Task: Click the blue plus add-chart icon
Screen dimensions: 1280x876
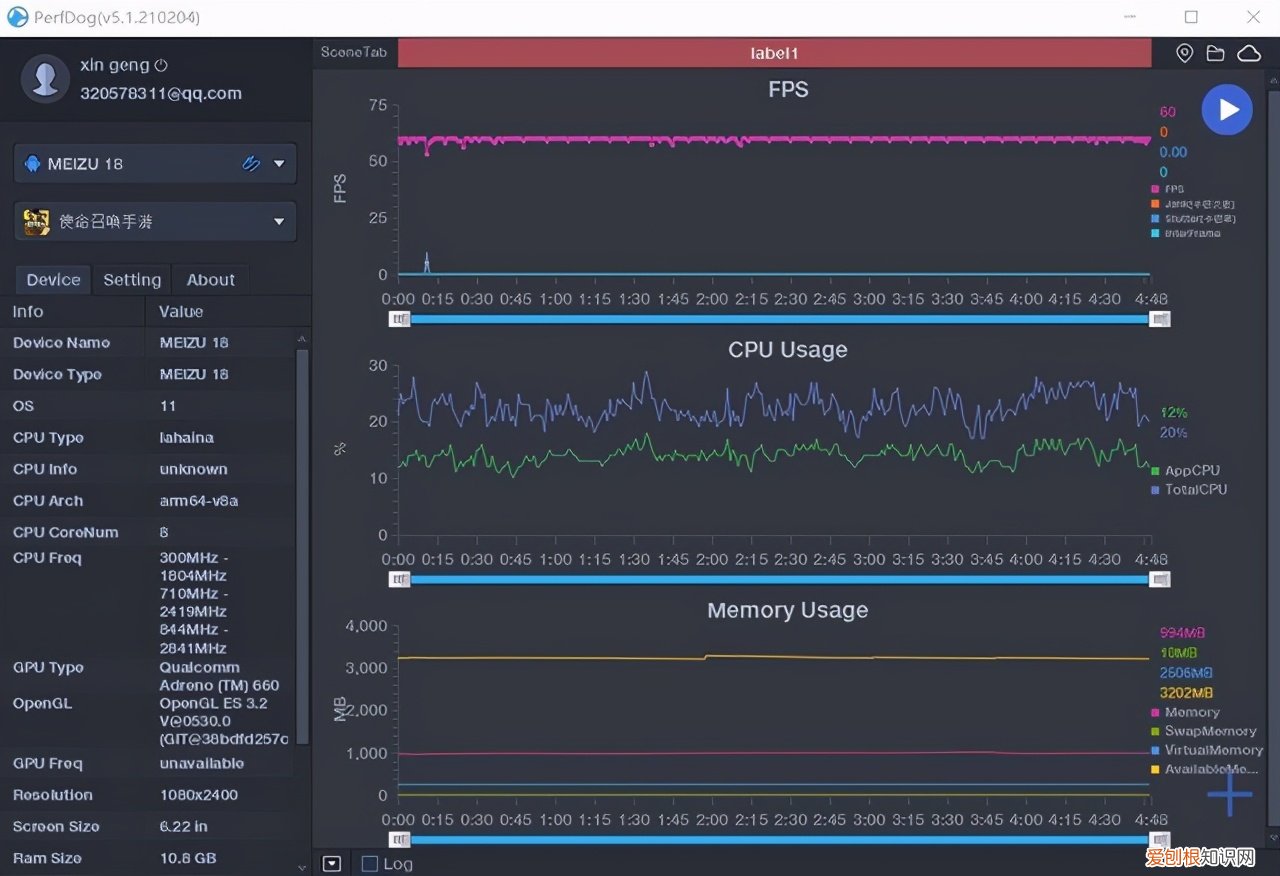Action: (x=1229, y=795)
